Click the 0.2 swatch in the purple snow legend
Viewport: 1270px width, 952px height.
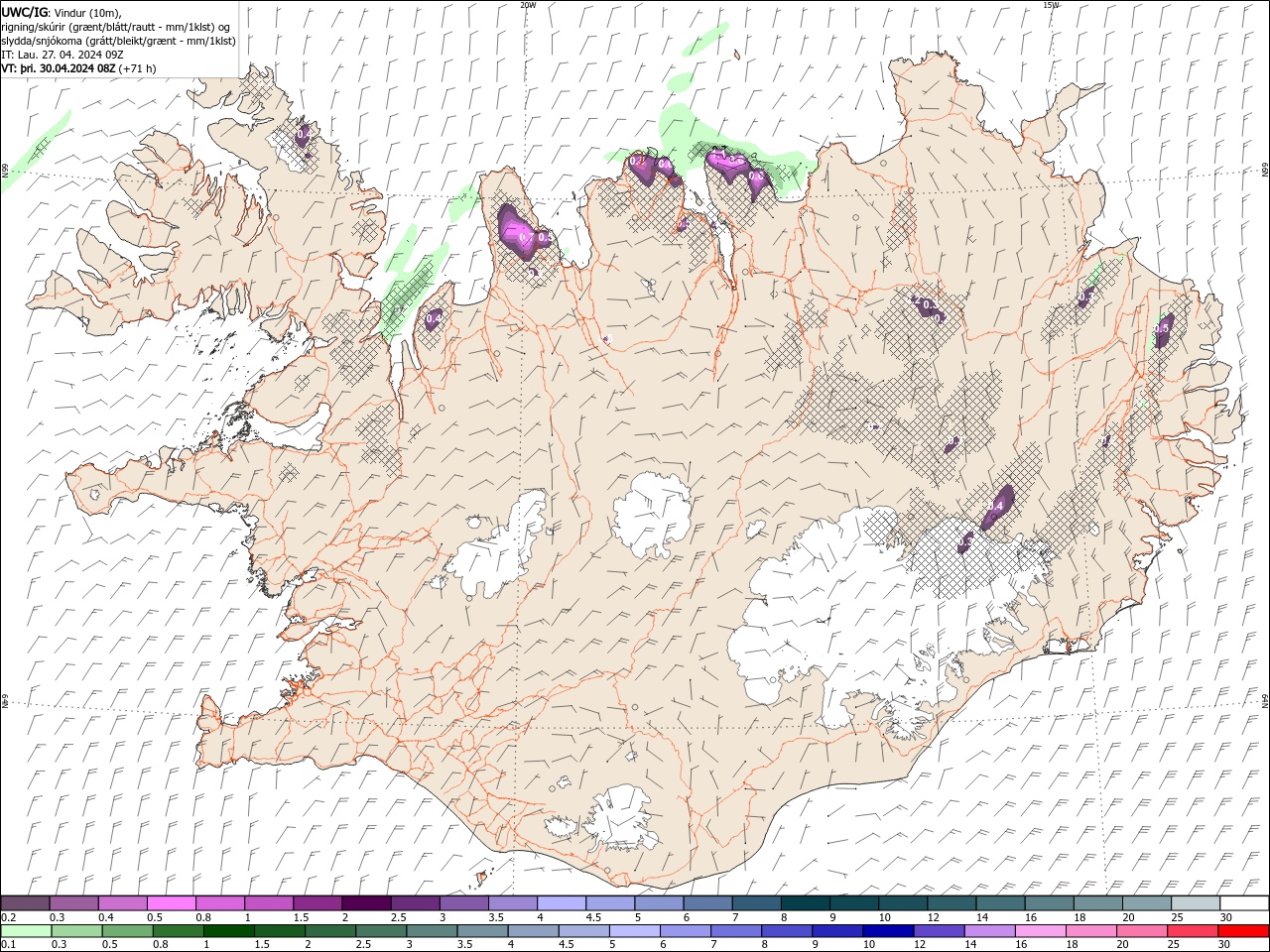tap(26, 903)
